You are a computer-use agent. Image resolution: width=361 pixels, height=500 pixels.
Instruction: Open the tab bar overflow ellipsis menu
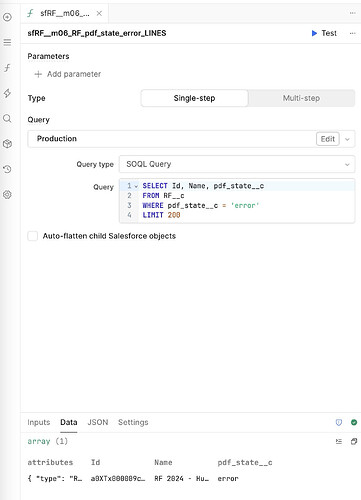click(352, 13)
